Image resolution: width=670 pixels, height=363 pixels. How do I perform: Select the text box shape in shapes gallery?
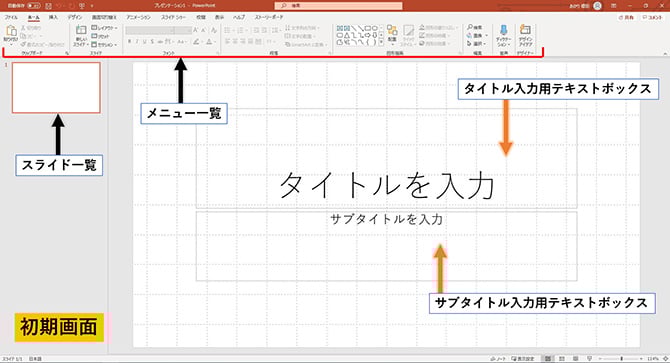pos(340,28)
